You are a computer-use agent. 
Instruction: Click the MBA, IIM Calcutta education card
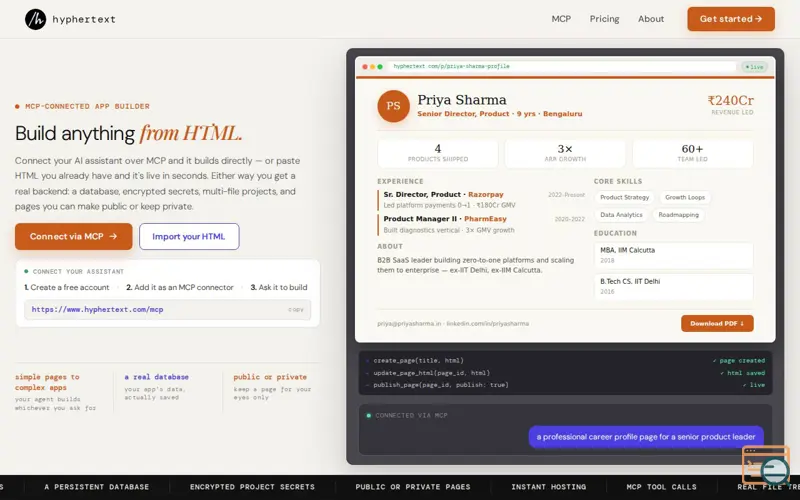click(x=673, y=255)
